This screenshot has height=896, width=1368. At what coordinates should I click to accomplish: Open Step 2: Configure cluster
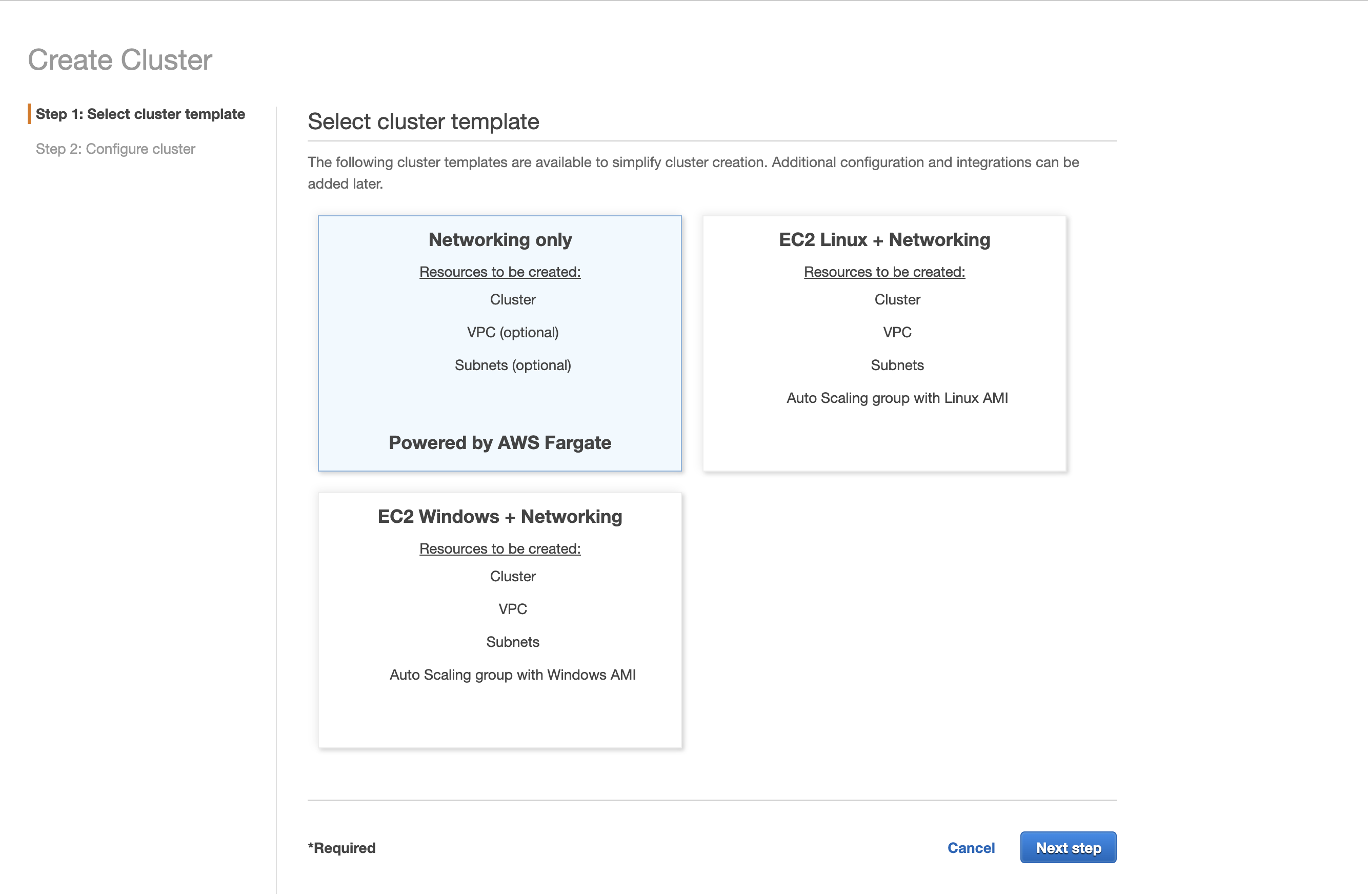[115, 148]
